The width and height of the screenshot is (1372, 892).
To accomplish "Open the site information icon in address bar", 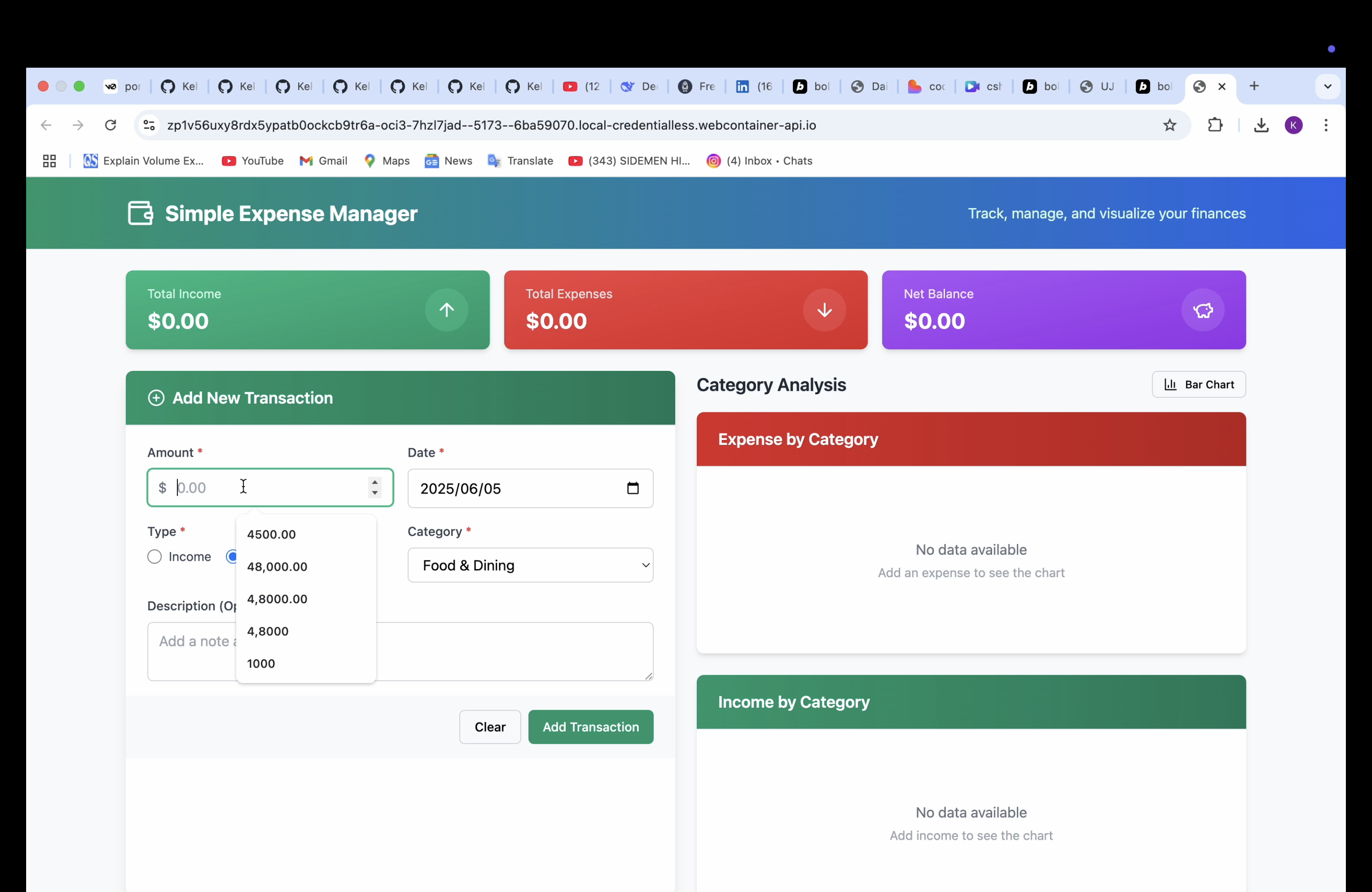I will [x=149, y=125].
